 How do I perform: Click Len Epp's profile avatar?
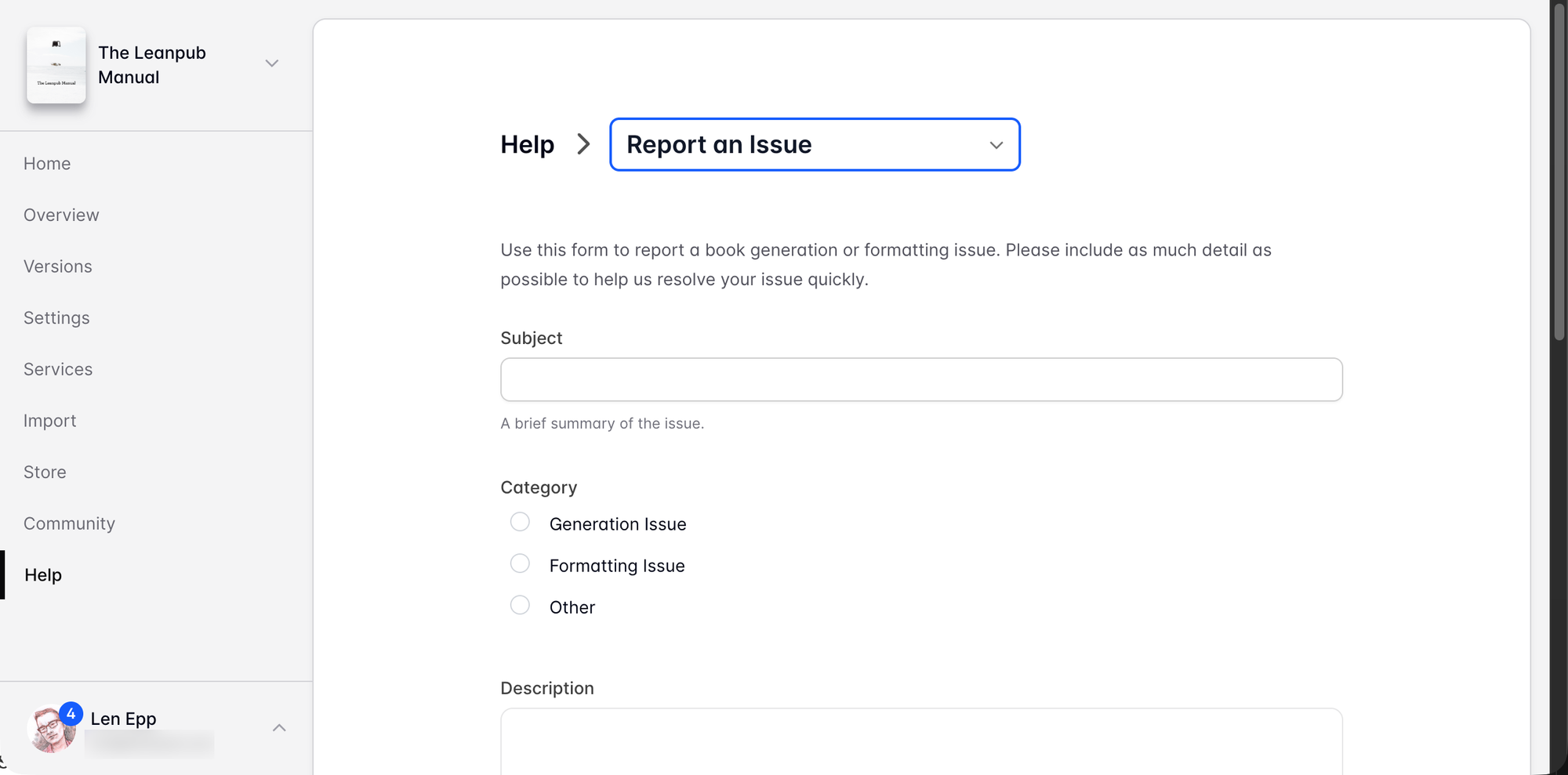tap(50, 730)
